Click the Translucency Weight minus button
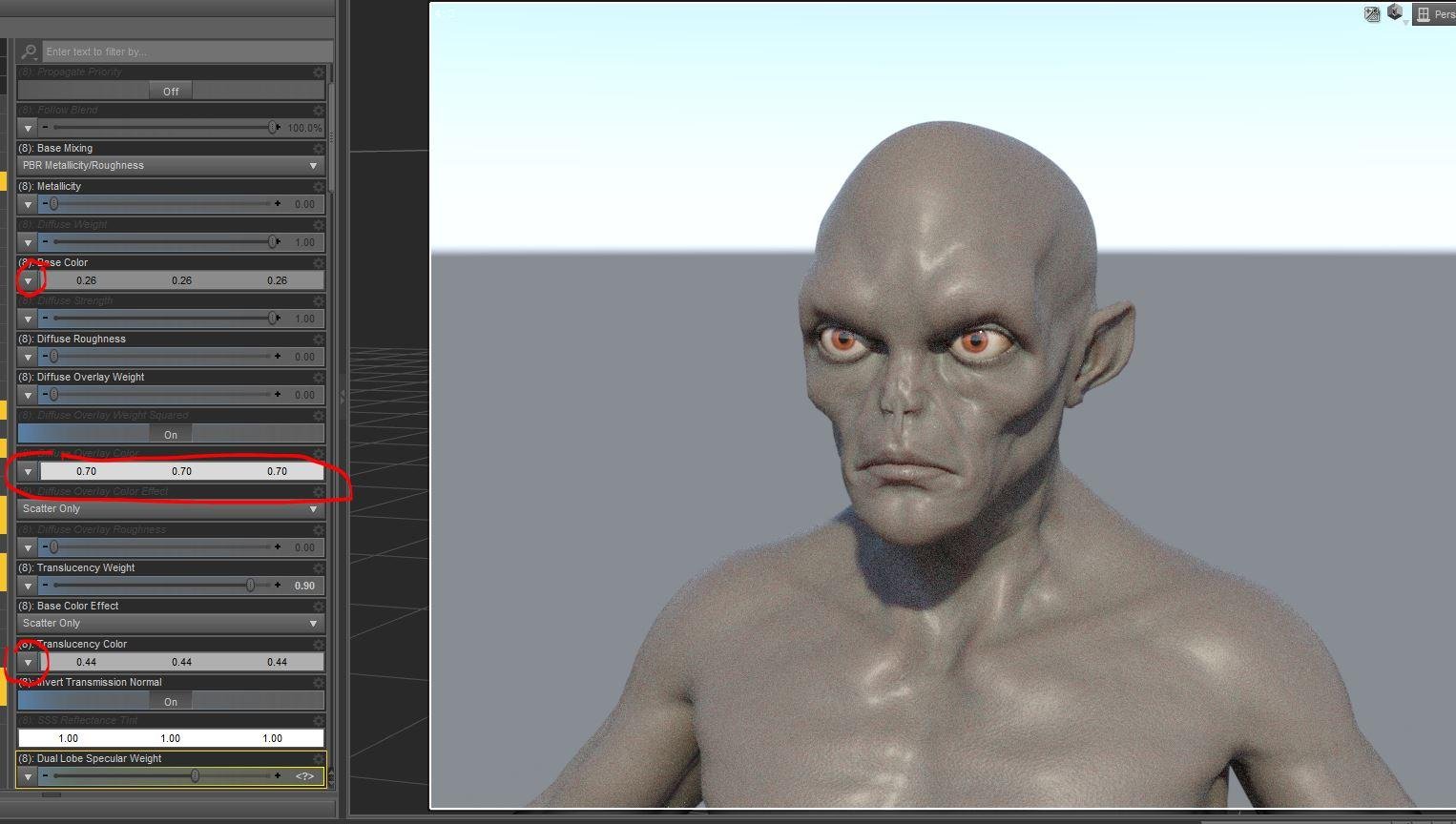Screen dimensions: 1456x824 coord(45,585)
